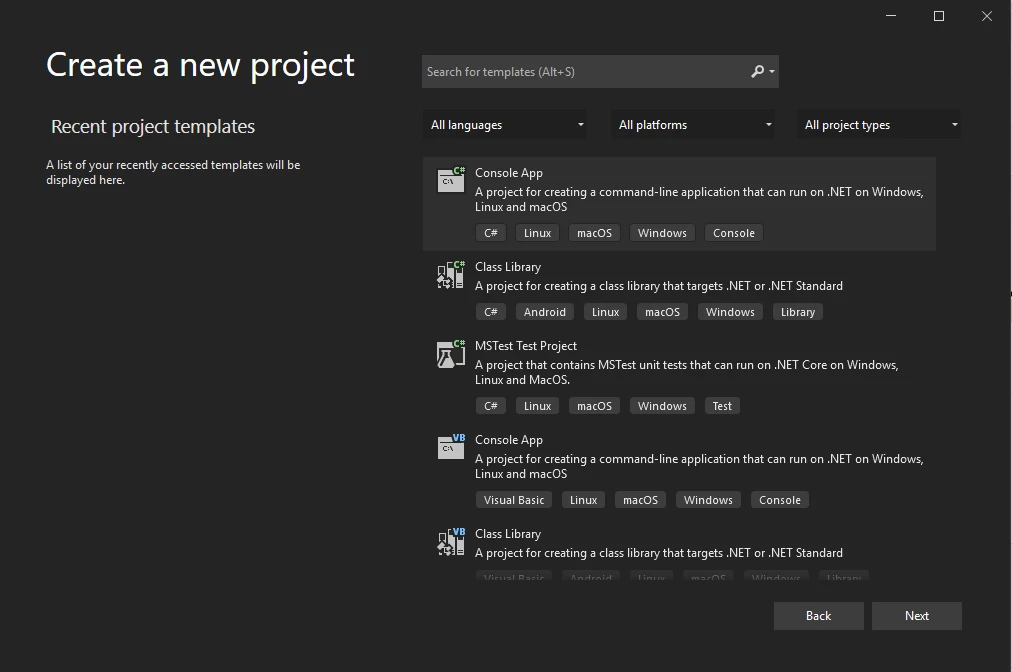Image resolution: width=1012 pixels, height=672 pixels.
Task: Open the All project types dropdown
Action: tap(881, 125)
